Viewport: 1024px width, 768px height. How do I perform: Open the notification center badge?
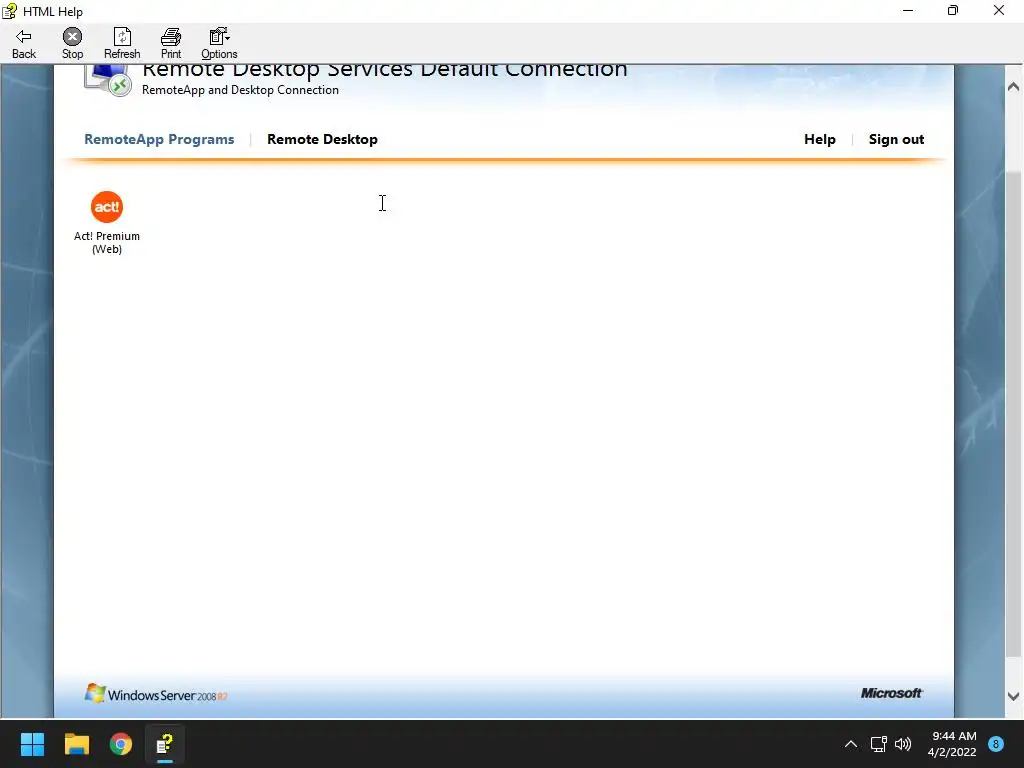996,744
